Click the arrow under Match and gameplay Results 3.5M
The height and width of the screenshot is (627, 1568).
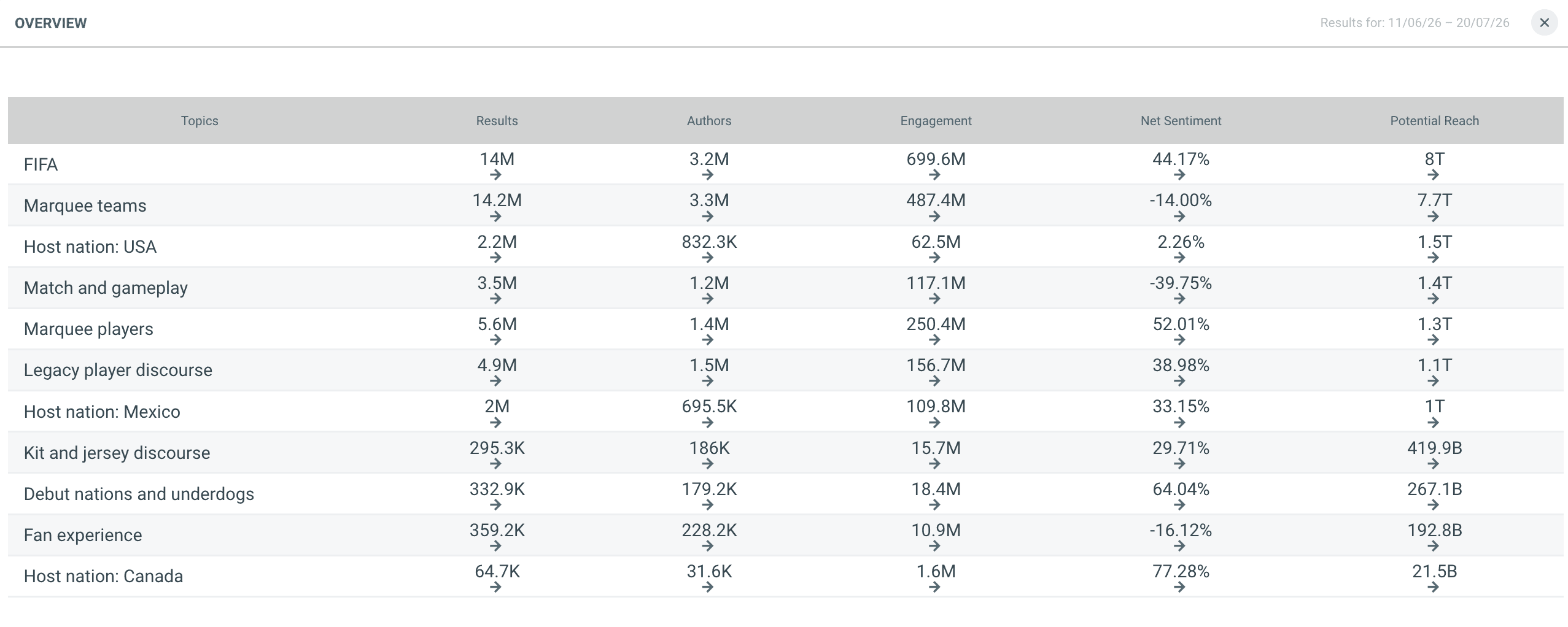coord(496,299)
